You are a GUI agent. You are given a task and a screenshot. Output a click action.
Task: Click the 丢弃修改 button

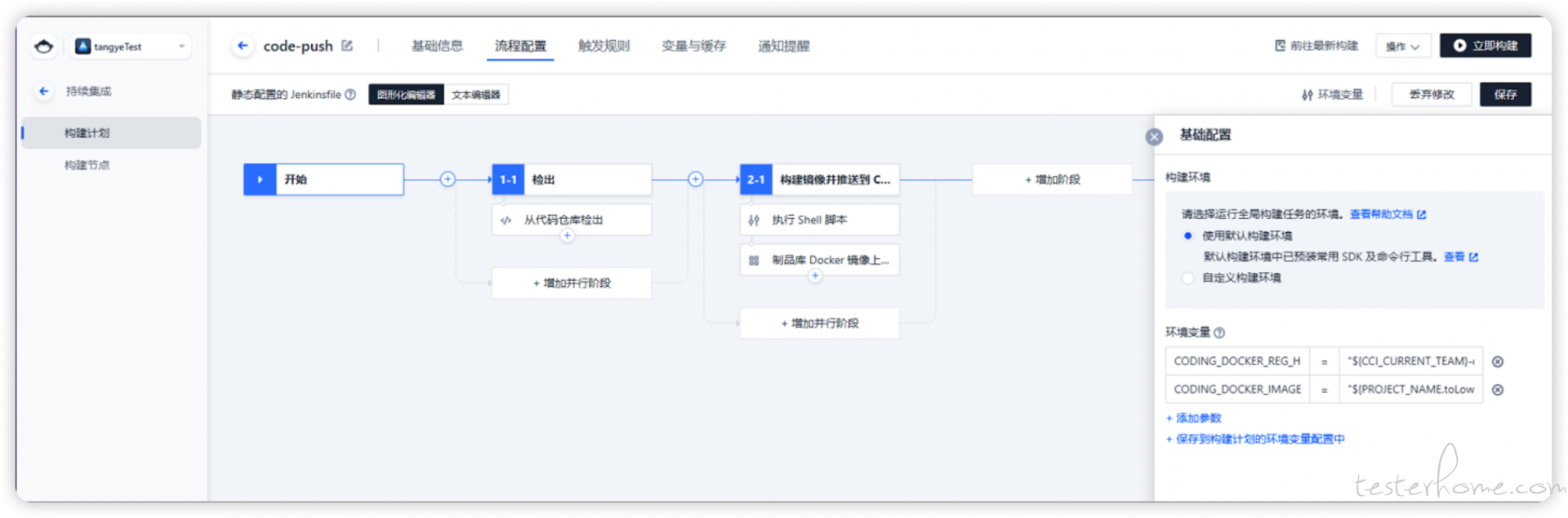pos(1432,95)
